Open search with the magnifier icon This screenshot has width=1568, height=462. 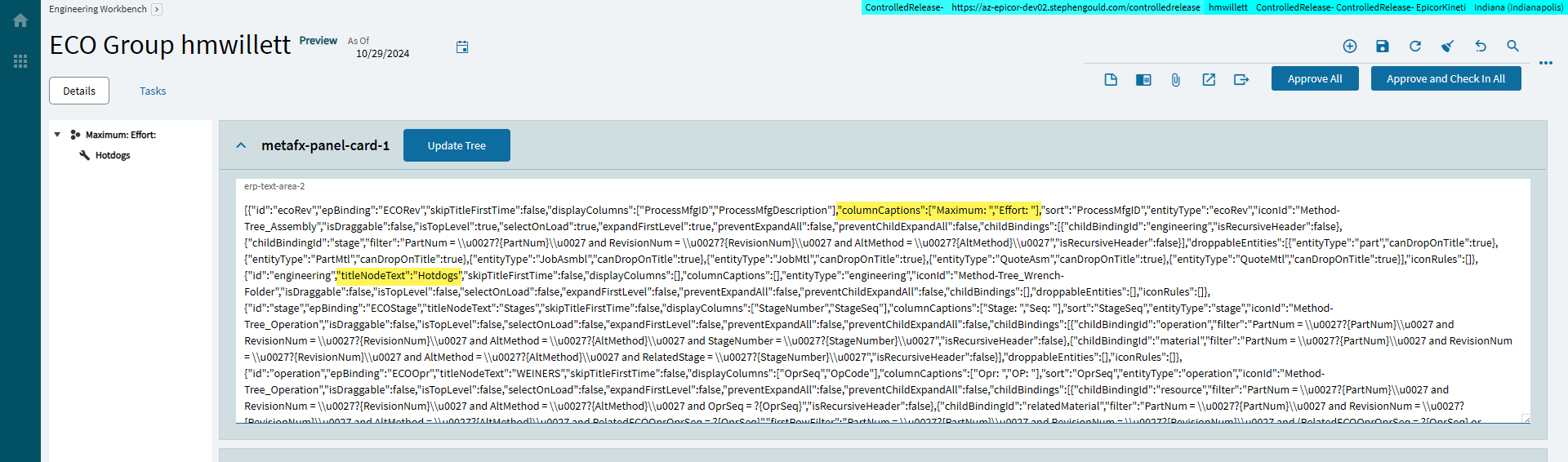tap(1513, 47)
